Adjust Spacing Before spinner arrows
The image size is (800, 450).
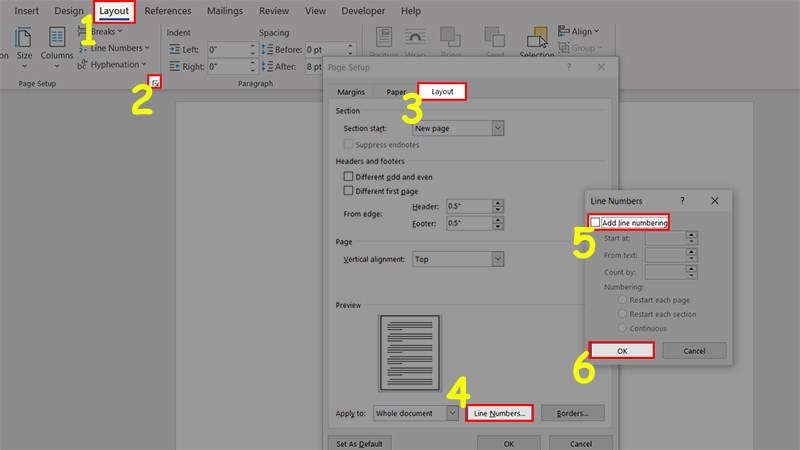tap(351, 49)
